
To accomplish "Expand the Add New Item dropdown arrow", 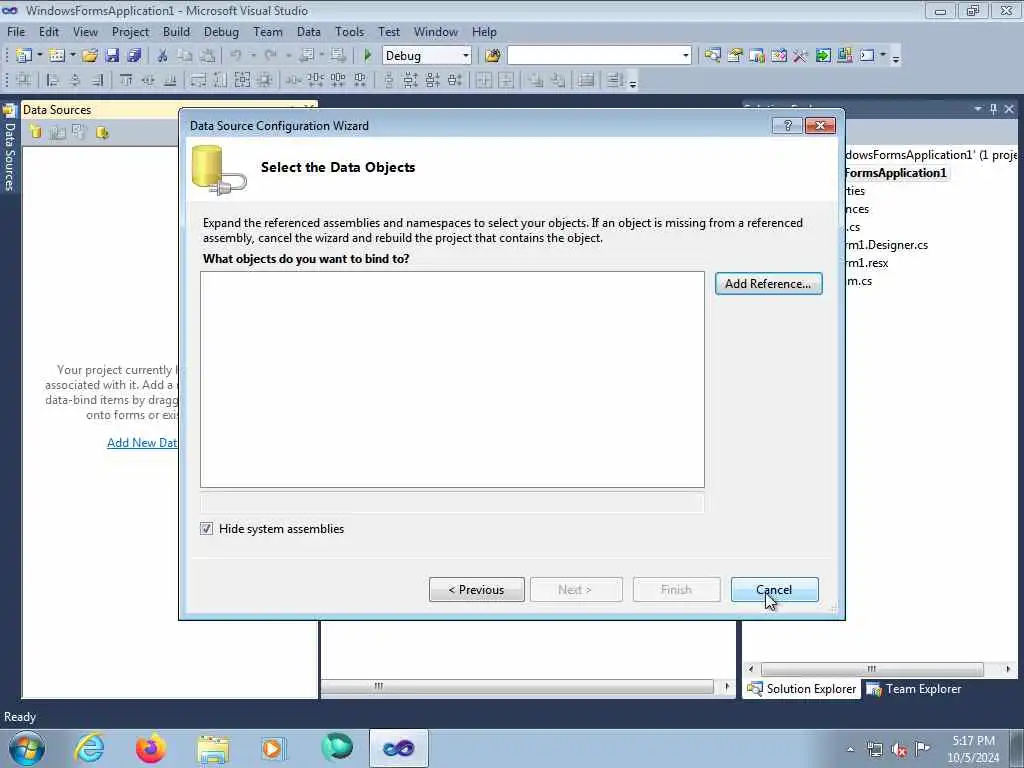I will [72, 56].
